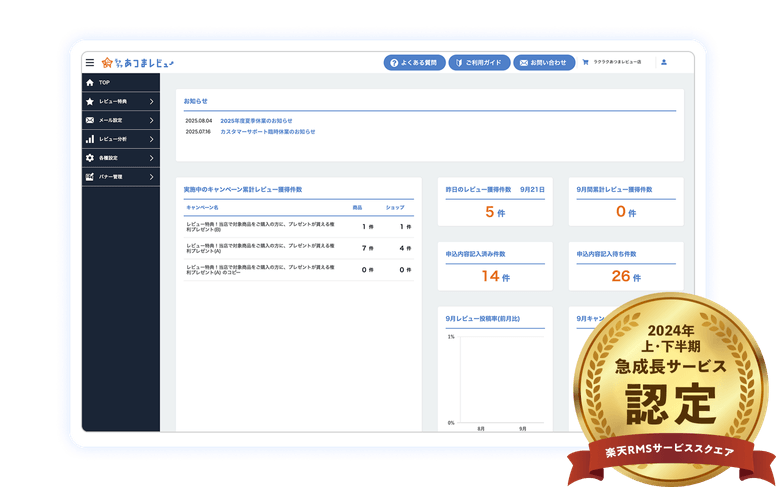Click the envelope icon for メール設定
776x487 pixels.
click(x=90, y=120)
